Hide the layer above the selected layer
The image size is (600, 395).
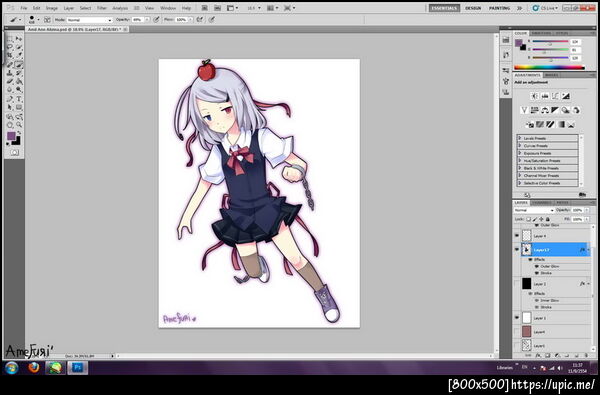coord(517,236)
